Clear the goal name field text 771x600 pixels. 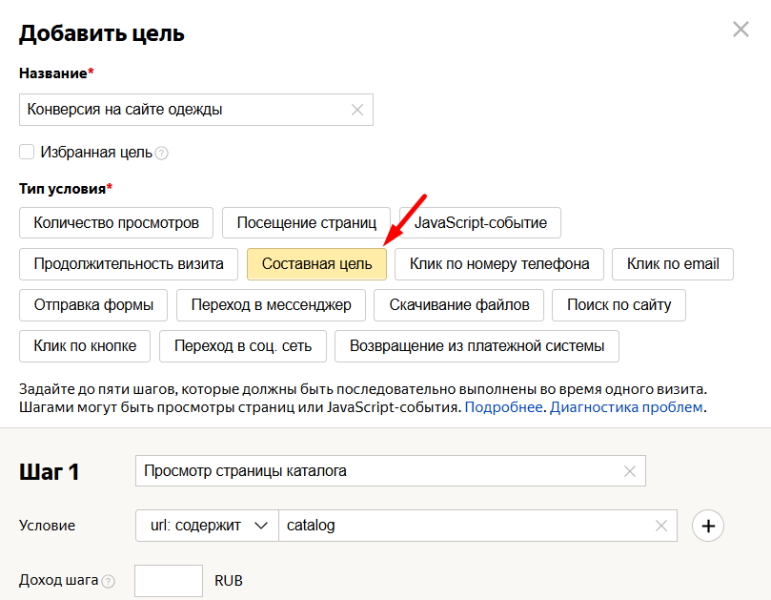[357, 110]
